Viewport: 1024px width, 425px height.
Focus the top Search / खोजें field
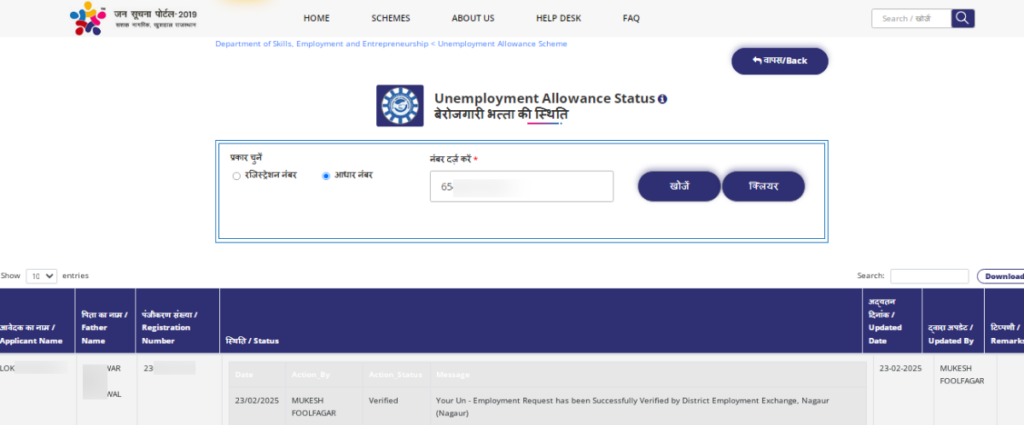911,18
